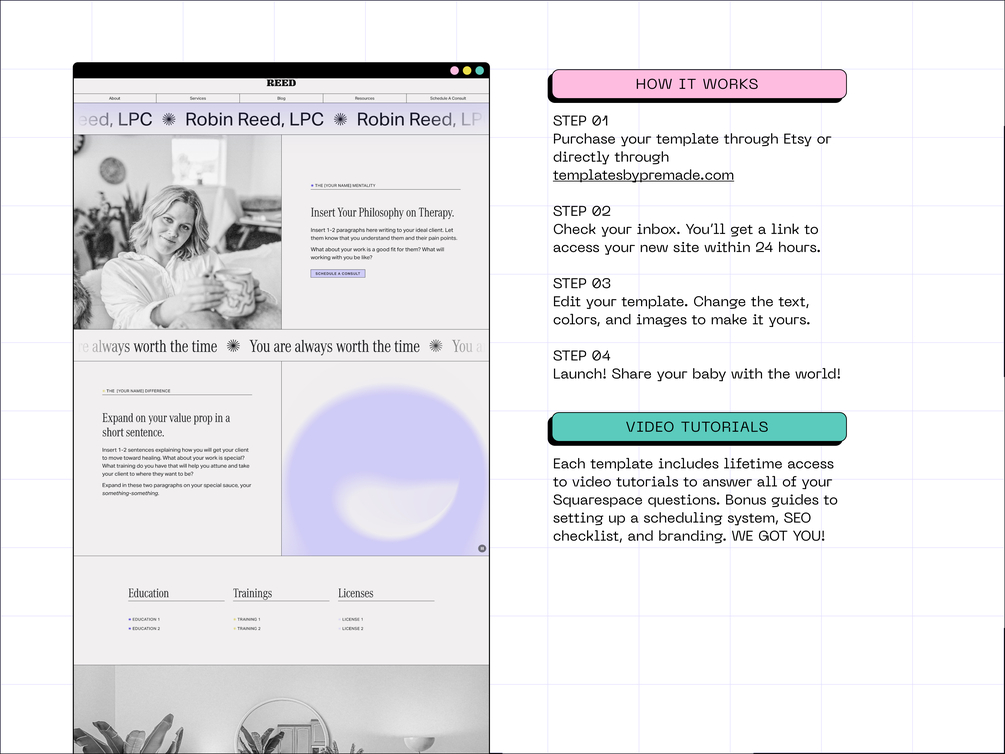
Task: Click the photo of woman holding mug
Action: [x=178, y=232]
